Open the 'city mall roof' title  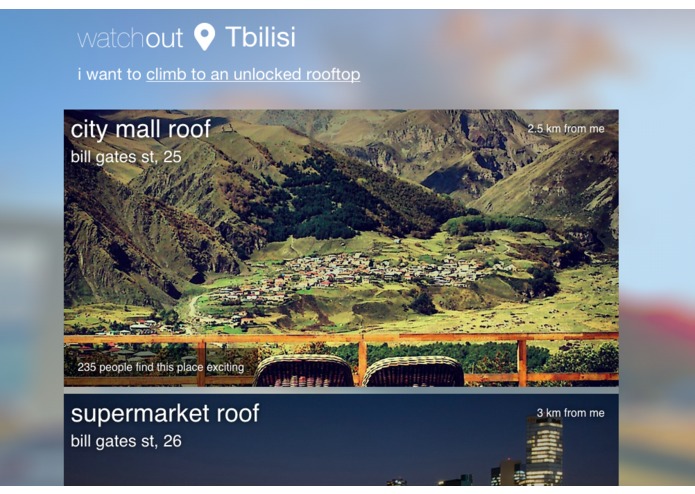click(141, 129)
